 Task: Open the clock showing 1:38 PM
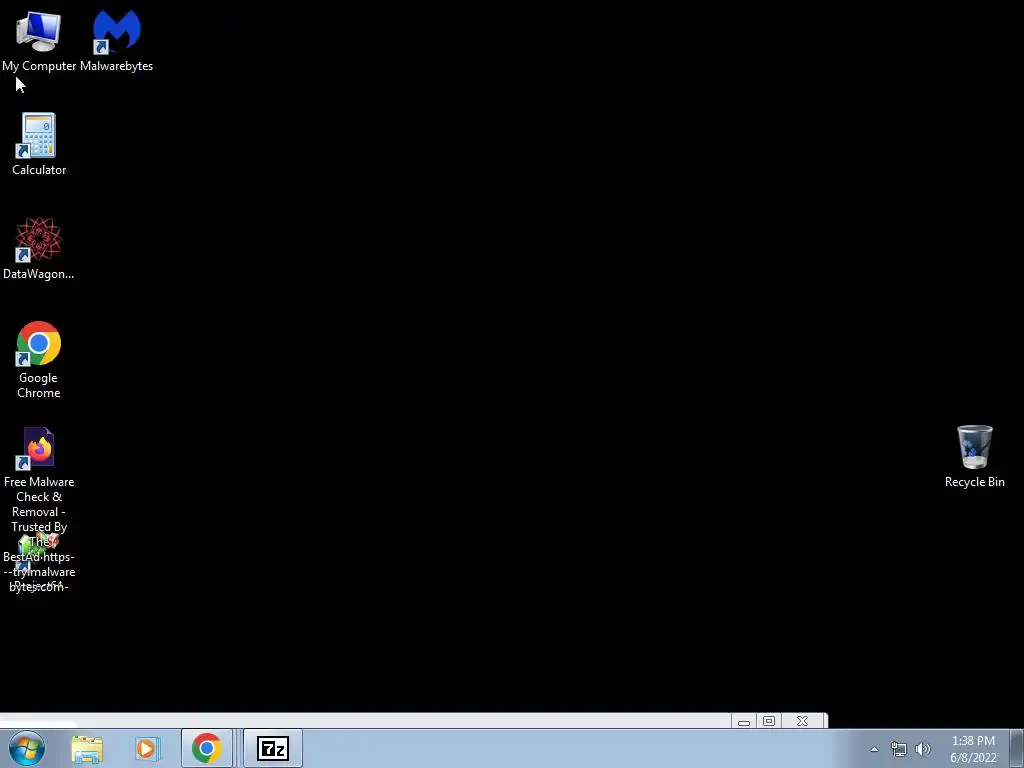tap(973, 749)
